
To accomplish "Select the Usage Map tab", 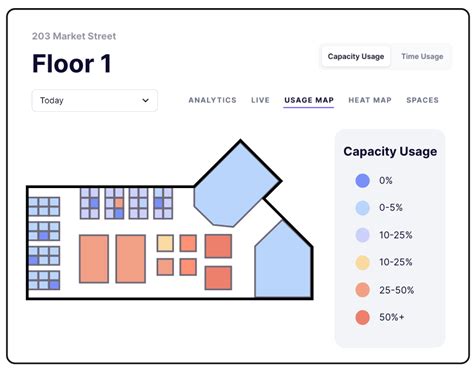I will [309, 100].
